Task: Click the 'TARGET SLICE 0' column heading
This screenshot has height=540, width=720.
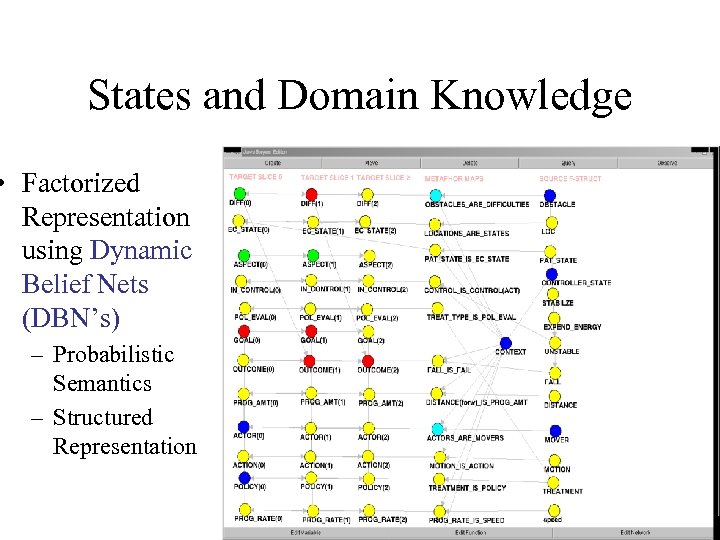Action: [256, 177]
